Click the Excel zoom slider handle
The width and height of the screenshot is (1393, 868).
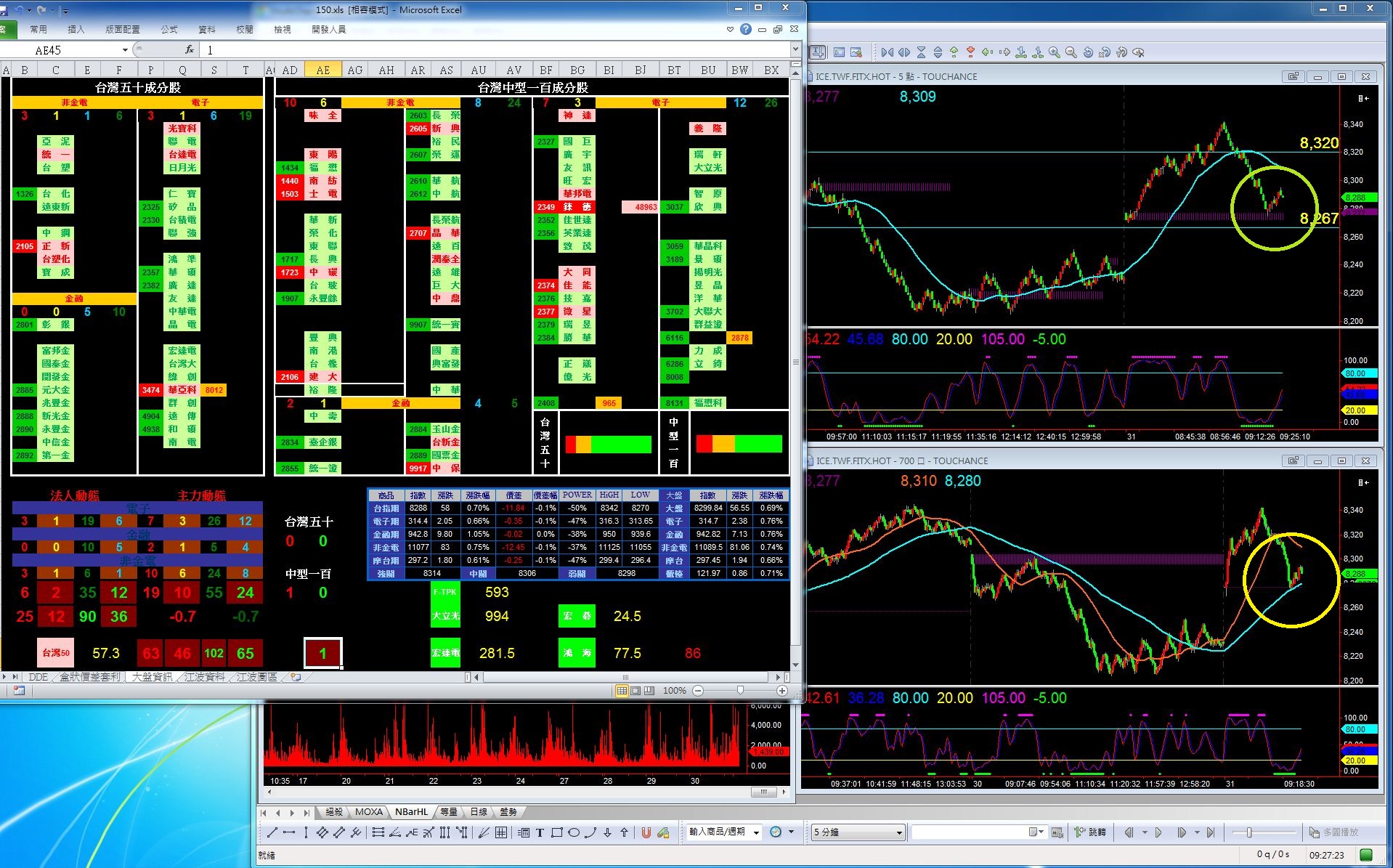740,690
